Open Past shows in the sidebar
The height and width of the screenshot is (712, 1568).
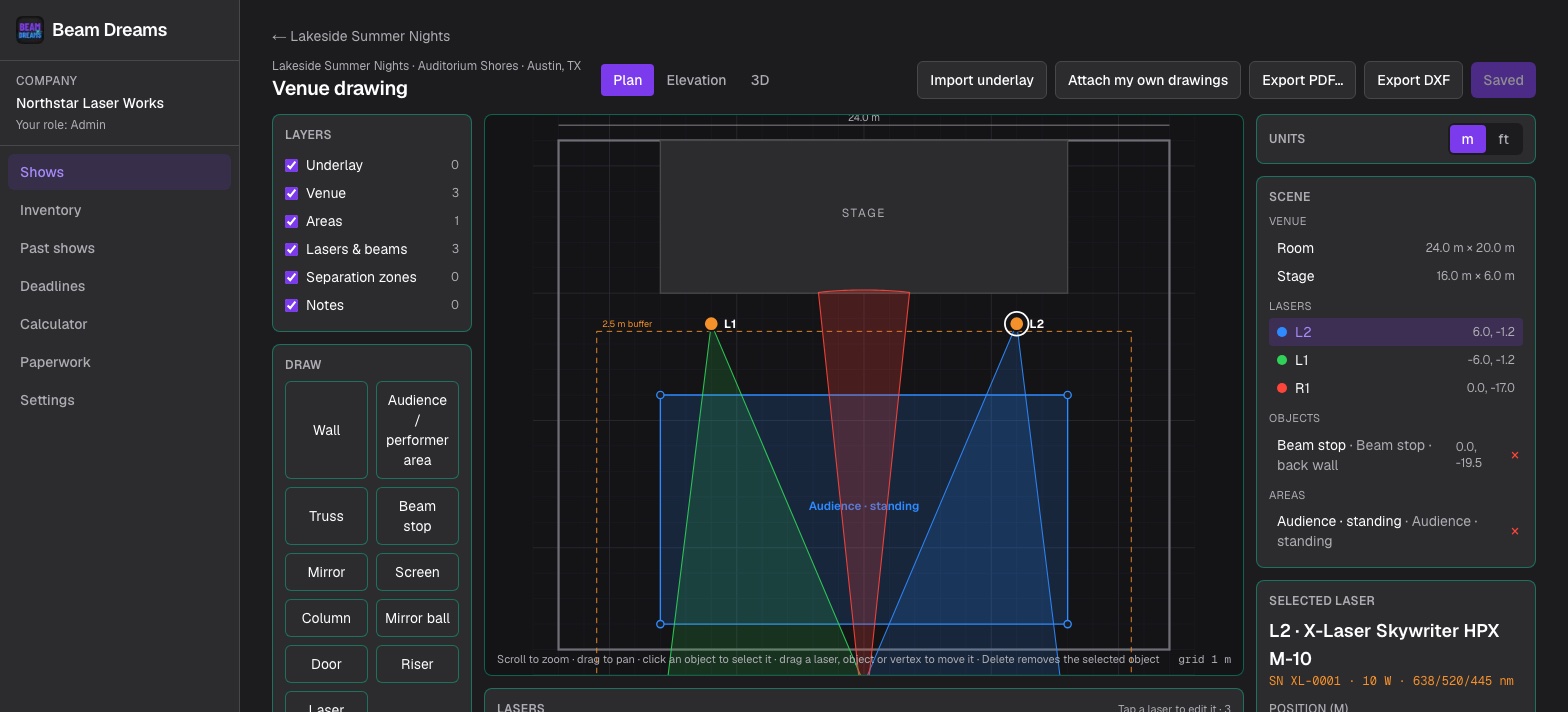(x=119, y=248)
